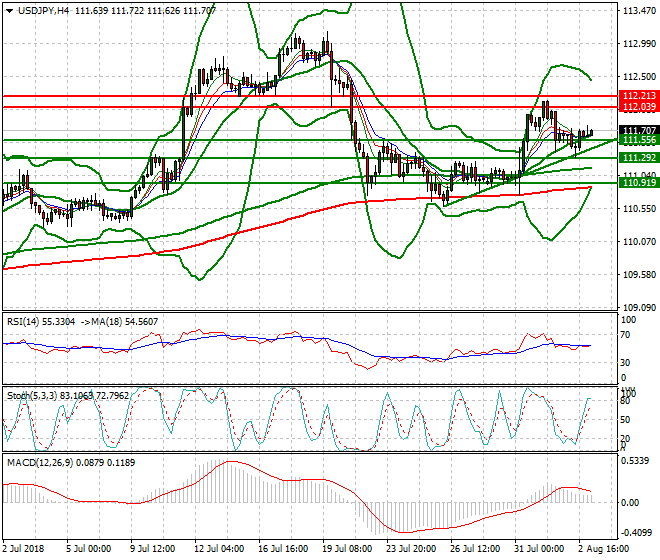Click the RSI scale value 30
Image resolution: width=660 pixels, height=560 pixels.
pyautogui.click(x=626, y=363)
